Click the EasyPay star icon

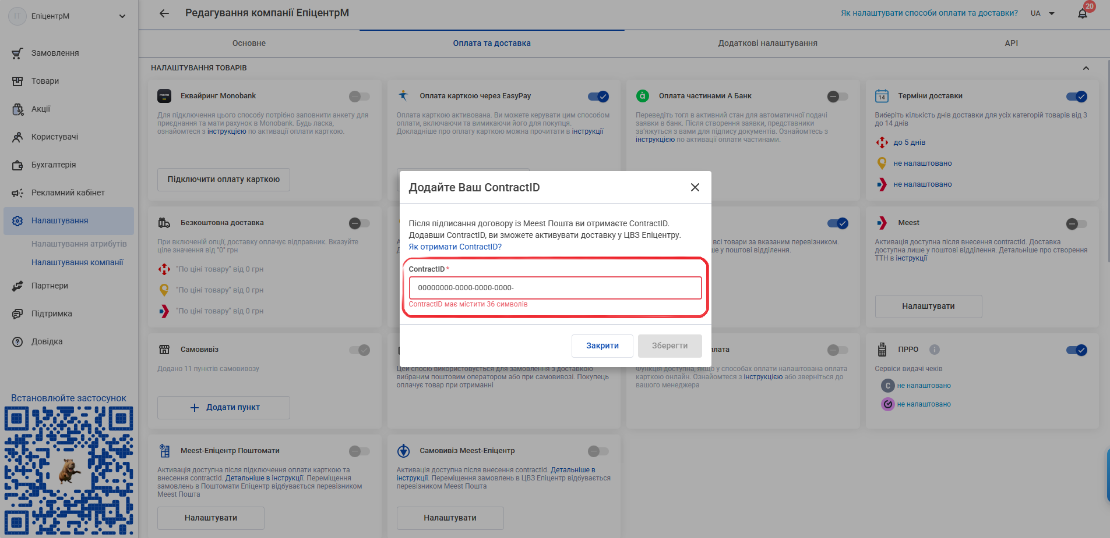tap(404, 95)
